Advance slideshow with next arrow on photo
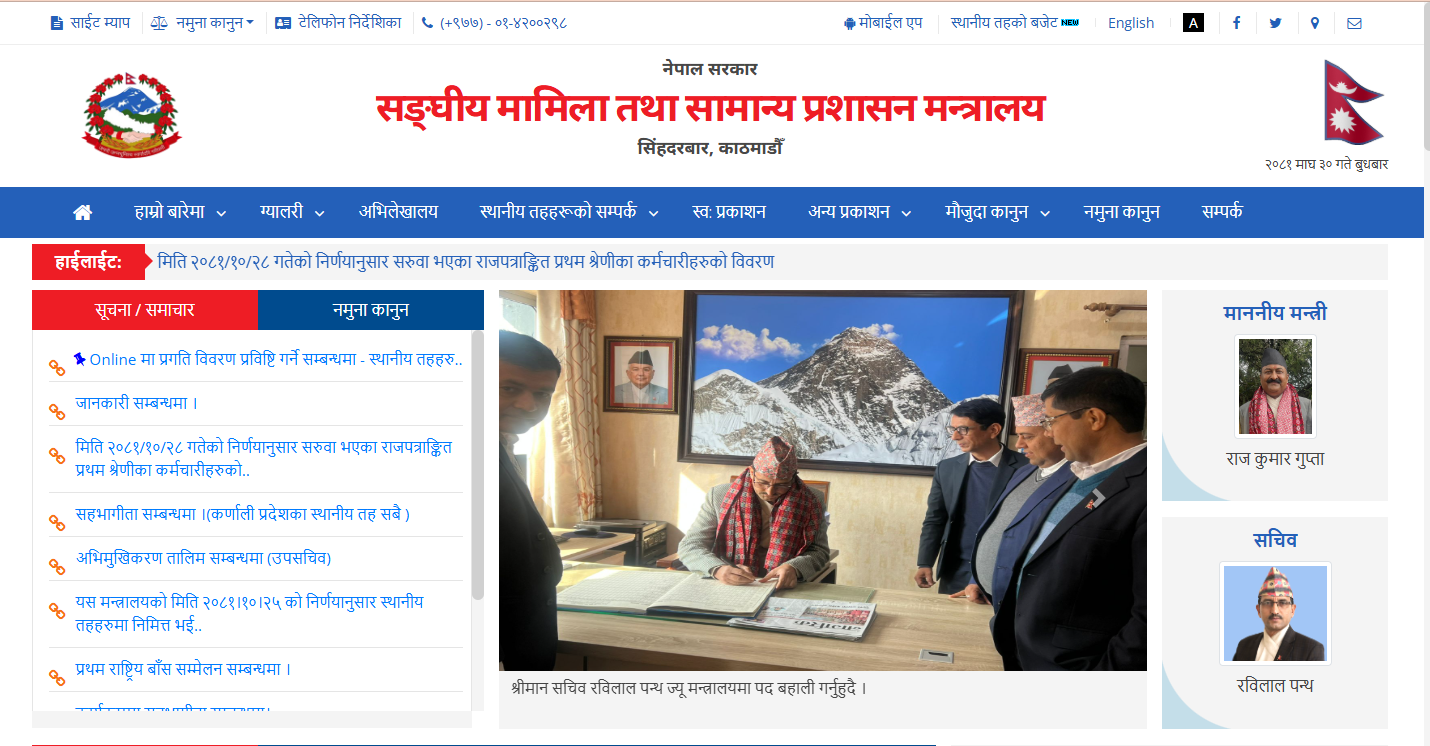This screenshot has height=746, width=1430. click(1097, 497)
